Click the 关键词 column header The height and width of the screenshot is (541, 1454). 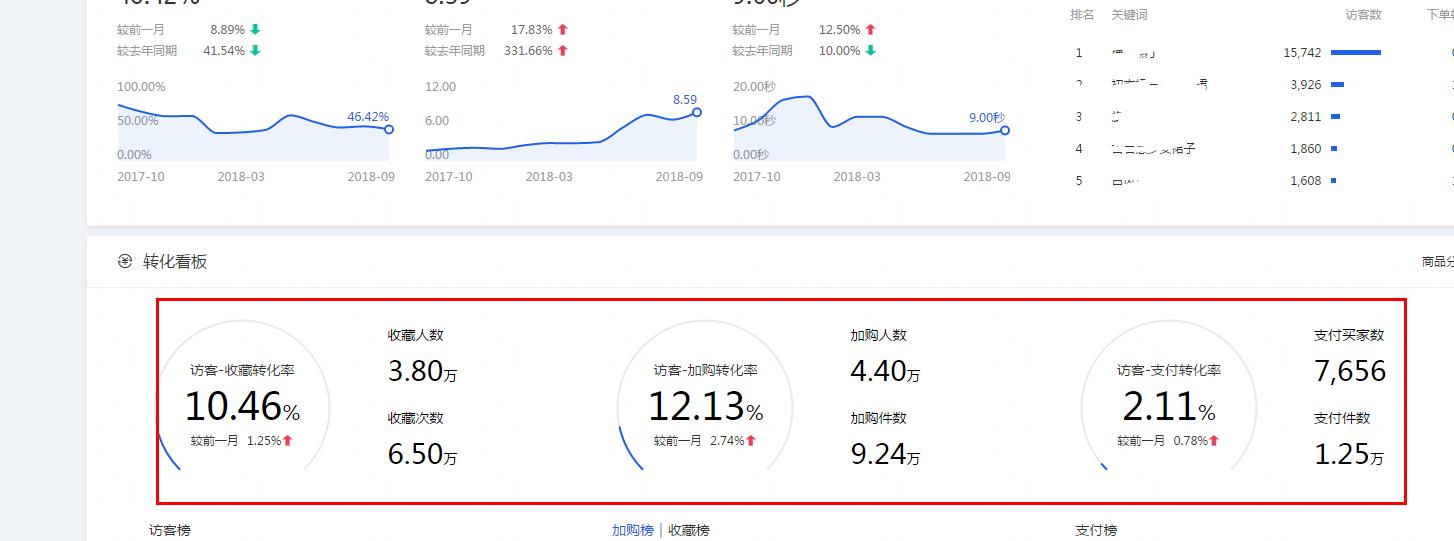(1129, 15)
